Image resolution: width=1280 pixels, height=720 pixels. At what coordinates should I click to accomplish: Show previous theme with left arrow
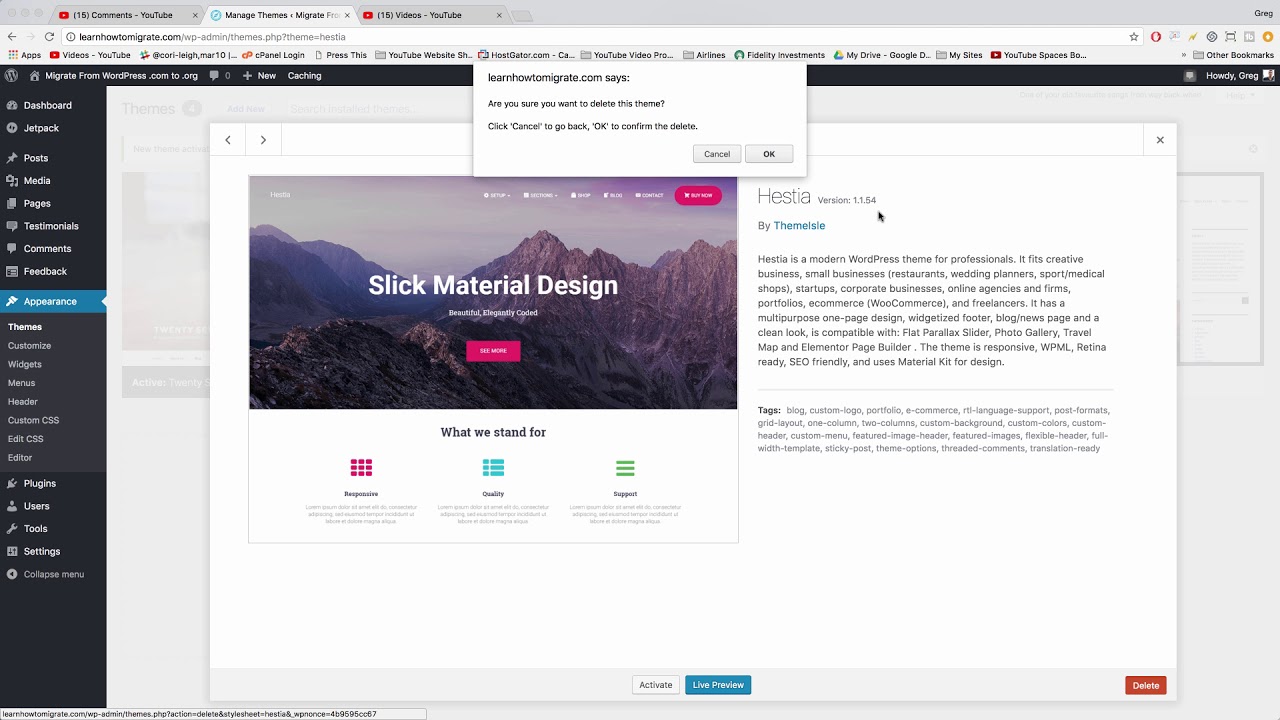click(228, 140)
